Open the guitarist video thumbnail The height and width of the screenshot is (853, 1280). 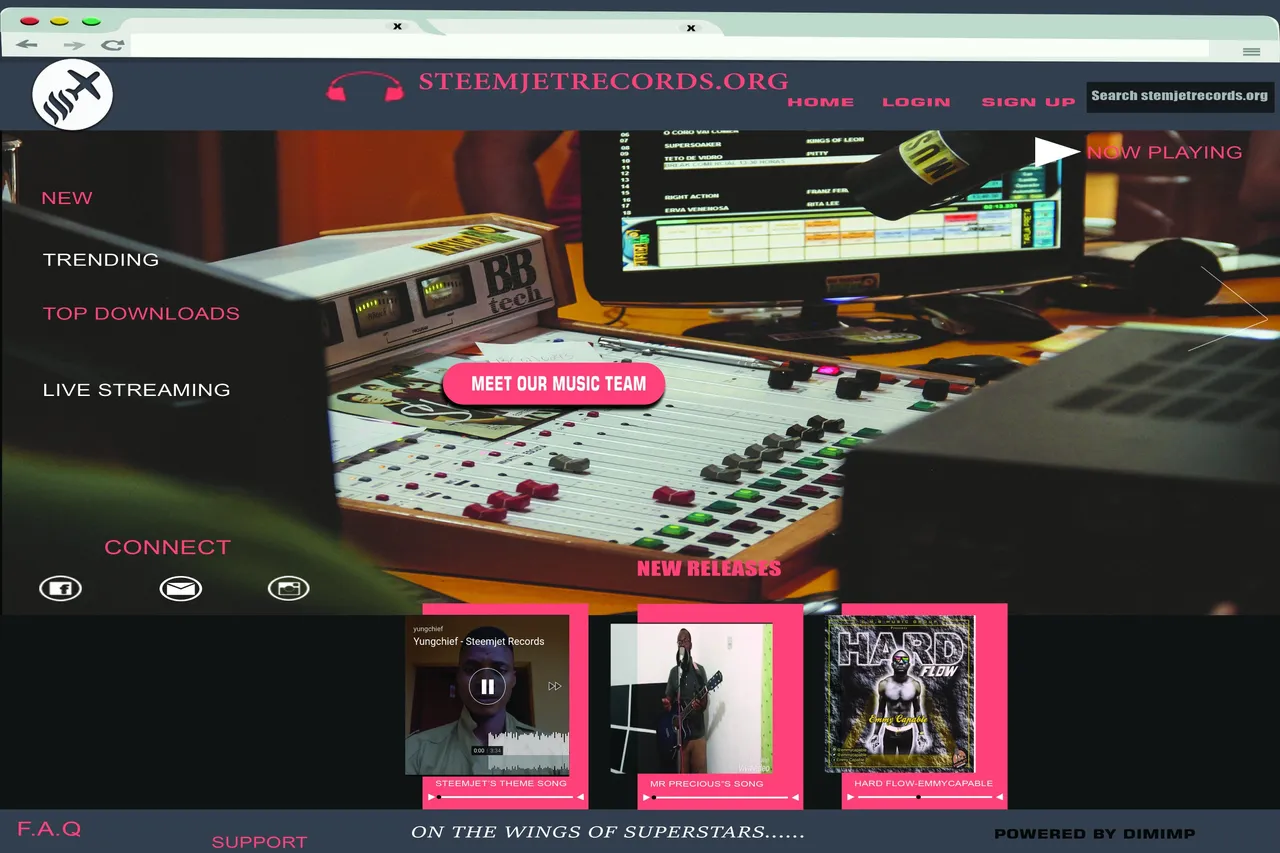coord(691,698)
